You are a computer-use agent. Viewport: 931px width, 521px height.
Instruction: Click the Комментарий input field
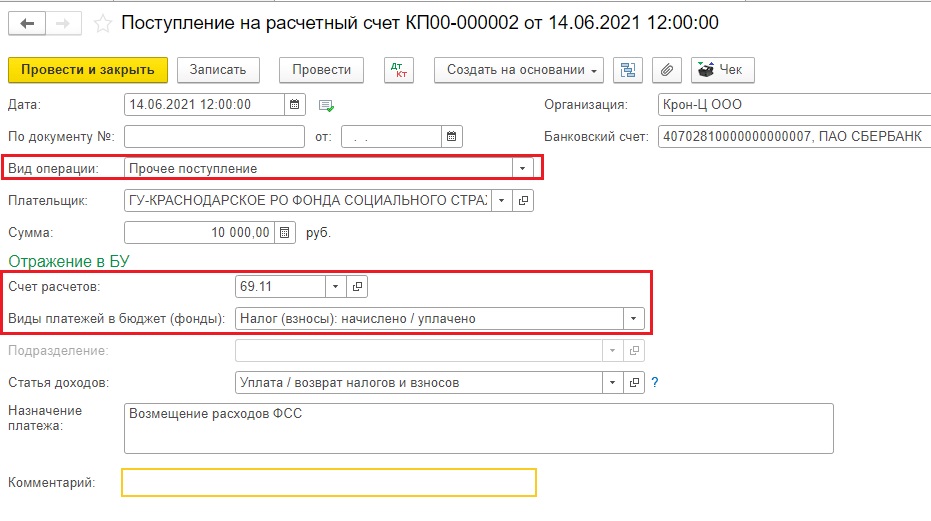(329, 483)
